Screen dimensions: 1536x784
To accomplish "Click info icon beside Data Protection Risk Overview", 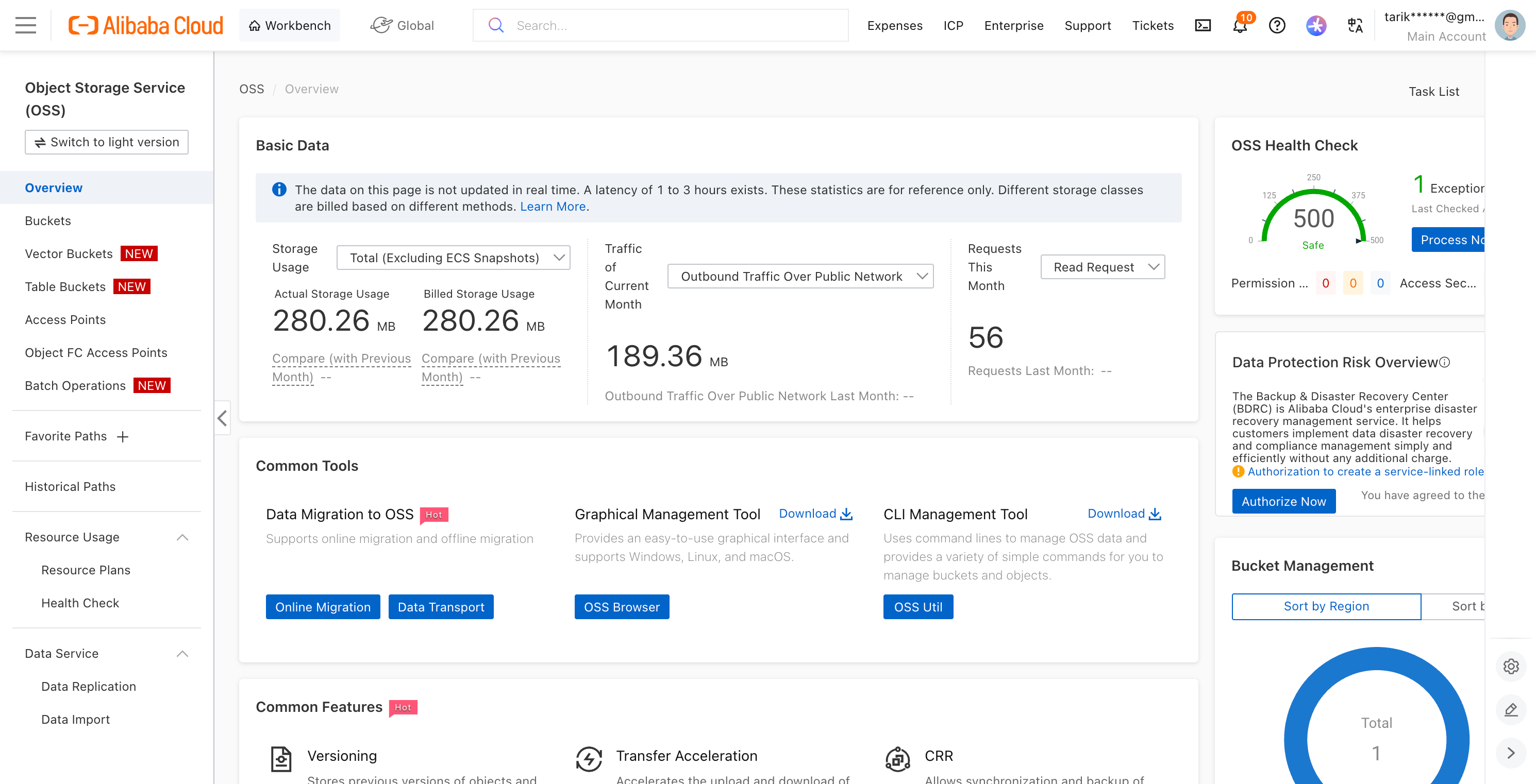I will tap(1445, 362).
